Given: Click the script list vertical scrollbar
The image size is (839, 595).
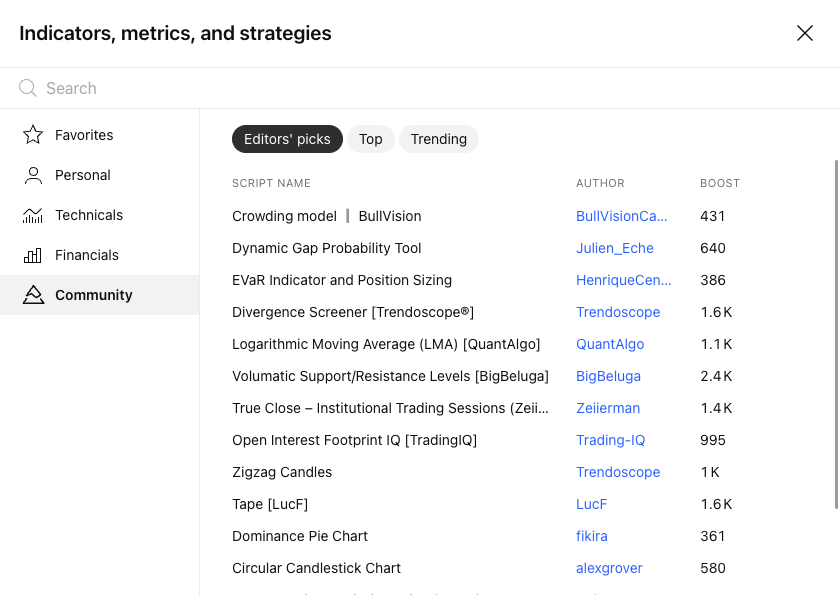Looking at the screenshot, I should coord(836,334).
